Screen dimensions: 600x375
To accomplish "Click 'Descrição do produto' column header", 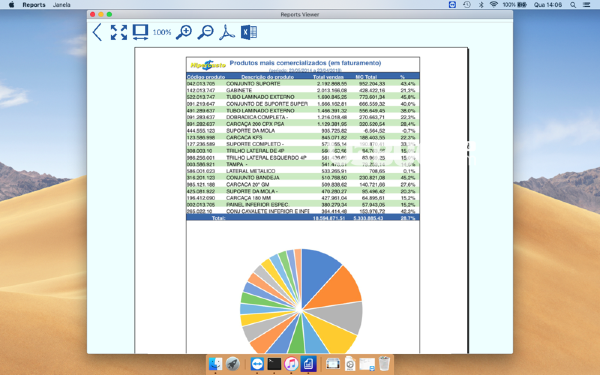I will coord(267,77).
